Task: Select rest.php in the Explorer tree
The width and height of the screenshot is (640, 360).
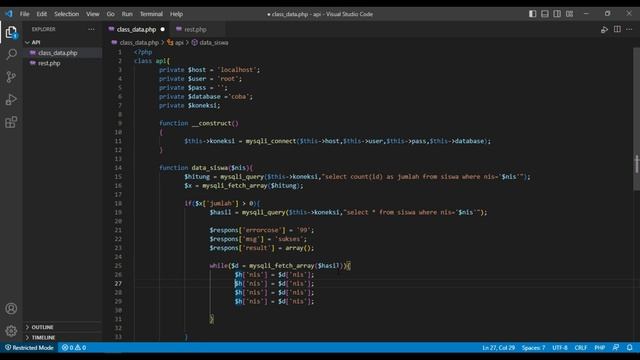Action: click(x=49, y=63)
